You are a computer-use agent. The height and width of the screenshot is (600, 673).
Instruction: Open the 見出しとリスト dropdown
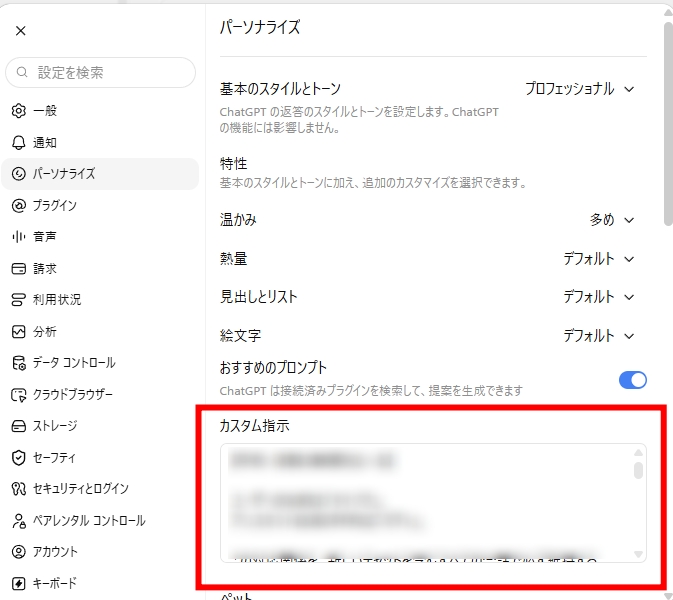pos(599,297)
